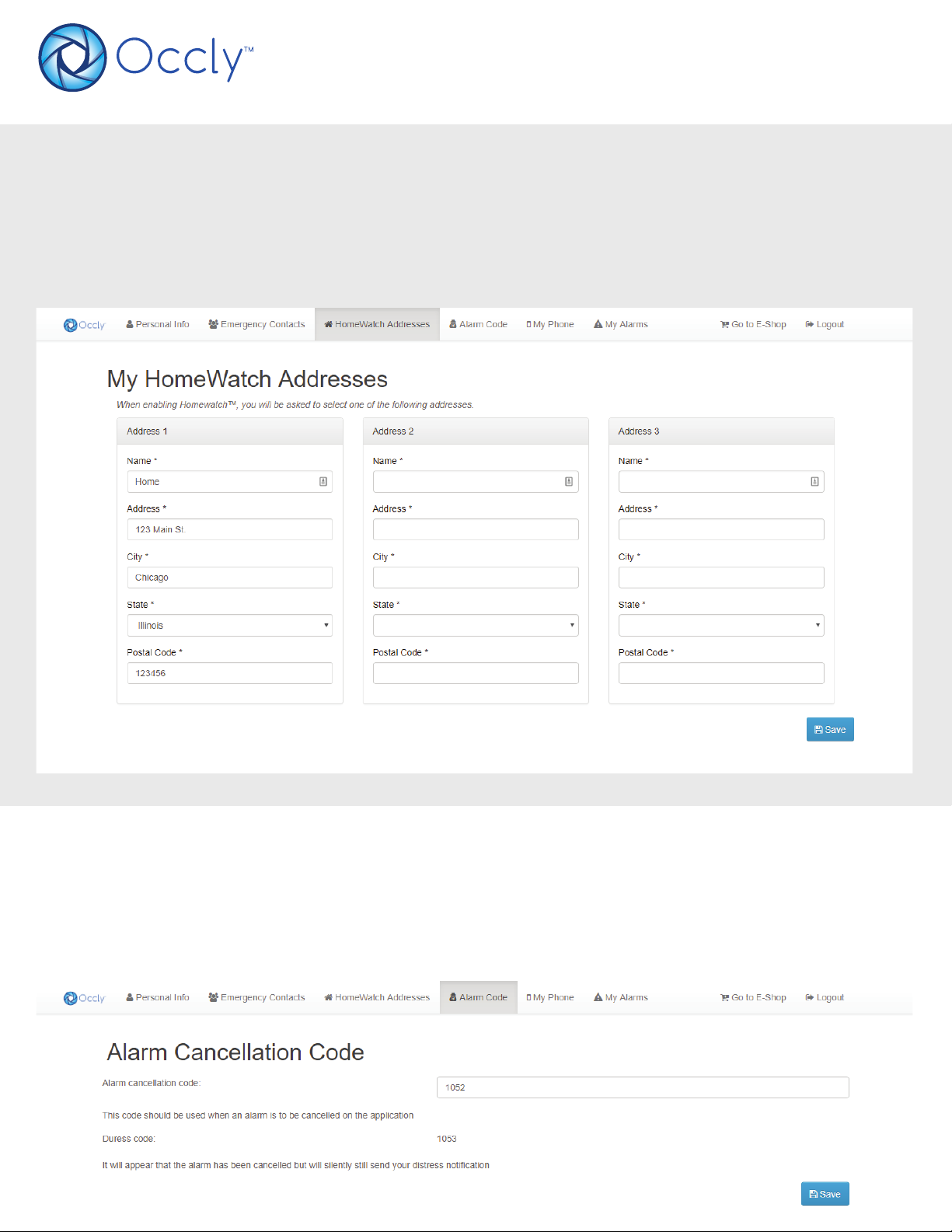The width and height of the screenshot is (952, 1232).
Task: Click Address 2 Name field
Action: pos(476,482)
